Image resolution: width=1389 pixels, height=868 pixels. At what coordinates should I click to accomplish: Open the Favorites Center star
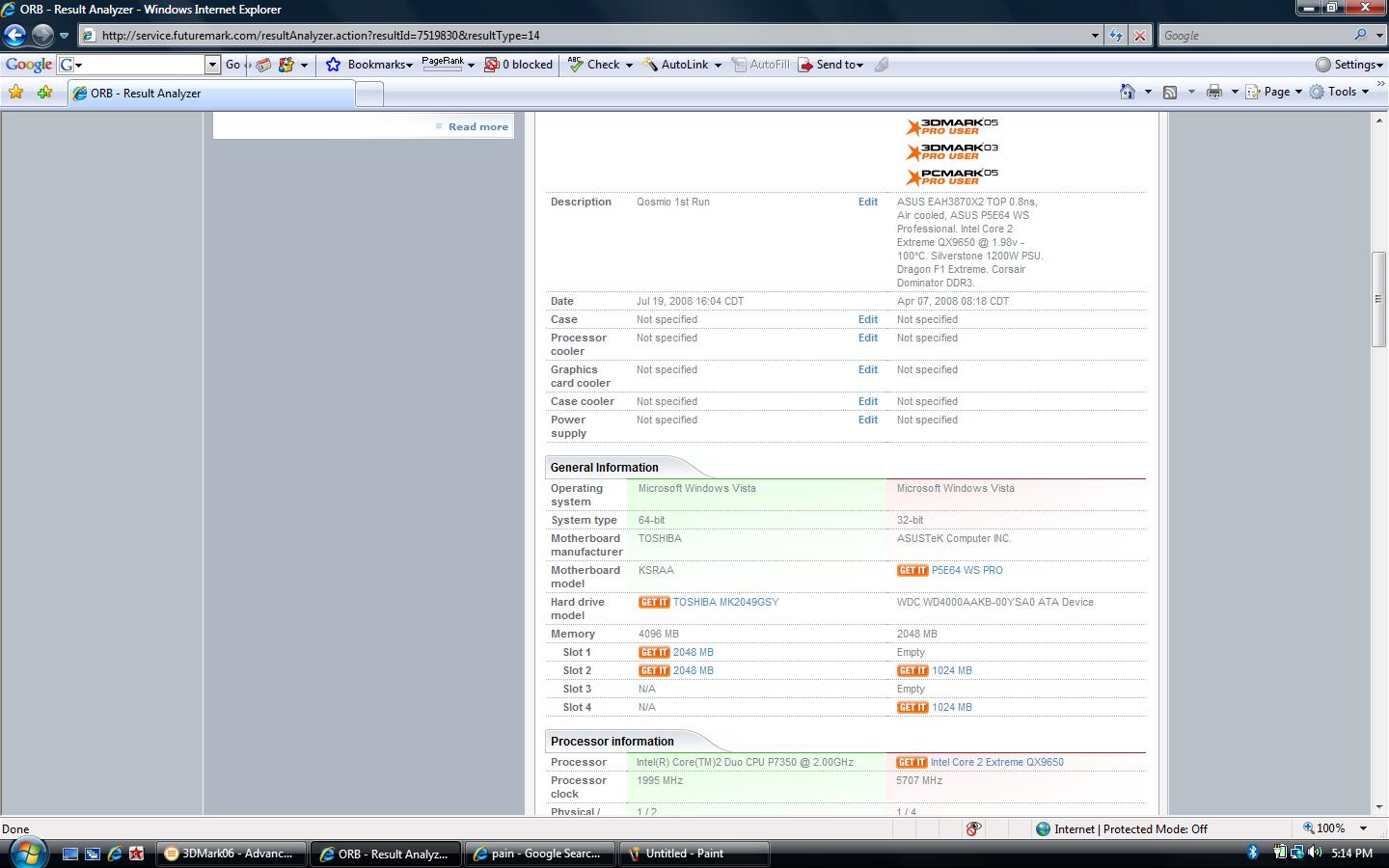(x=15, y=93)
